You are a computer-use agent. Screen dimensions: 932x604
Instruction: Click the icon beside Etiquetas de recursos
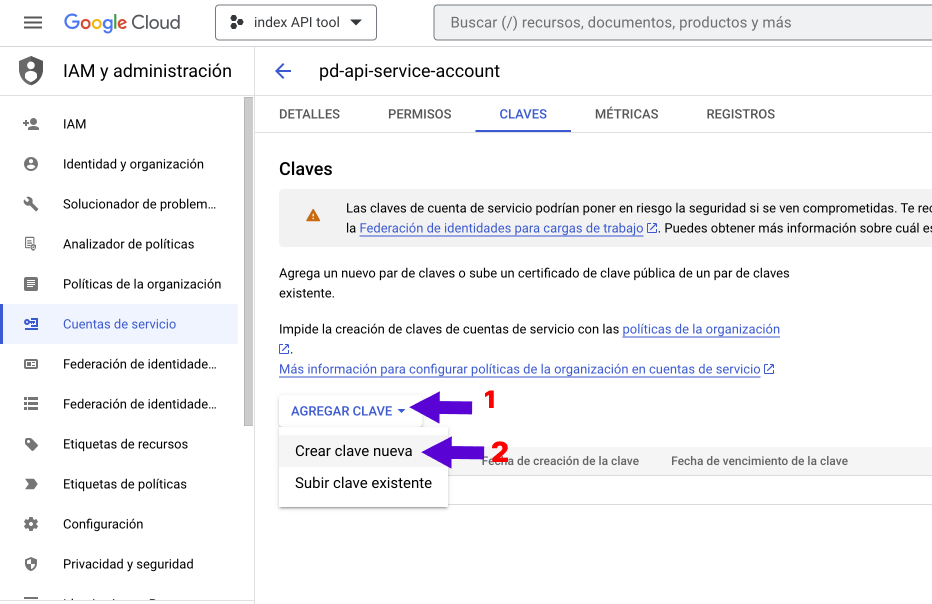pyautogui.click(x=31, y=444)
